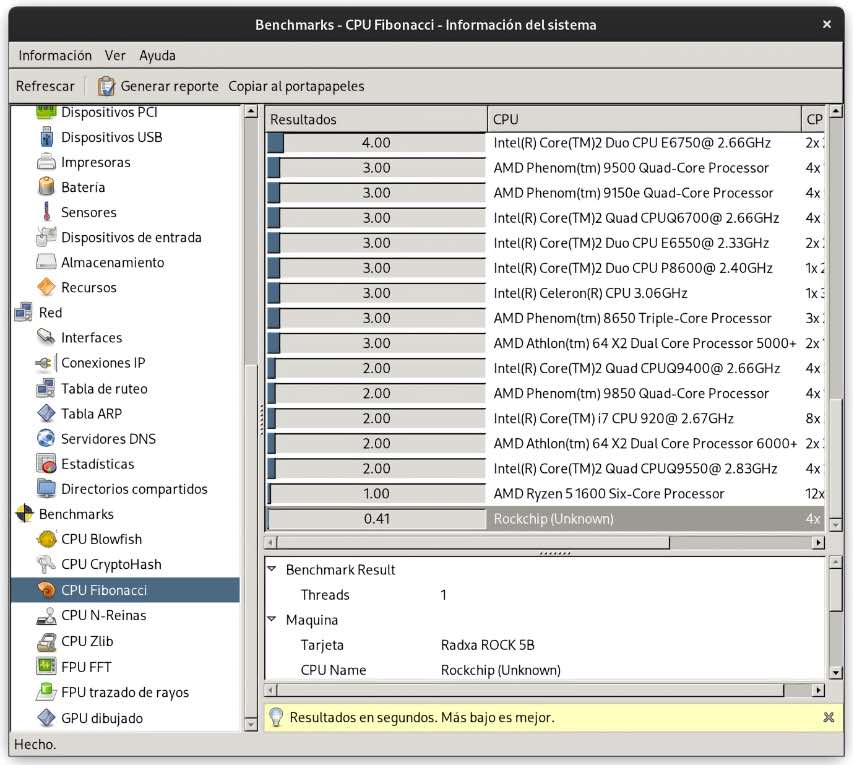Click the details pane scroll down arrow
Screen dimensions: 853x765
point(836,673)
